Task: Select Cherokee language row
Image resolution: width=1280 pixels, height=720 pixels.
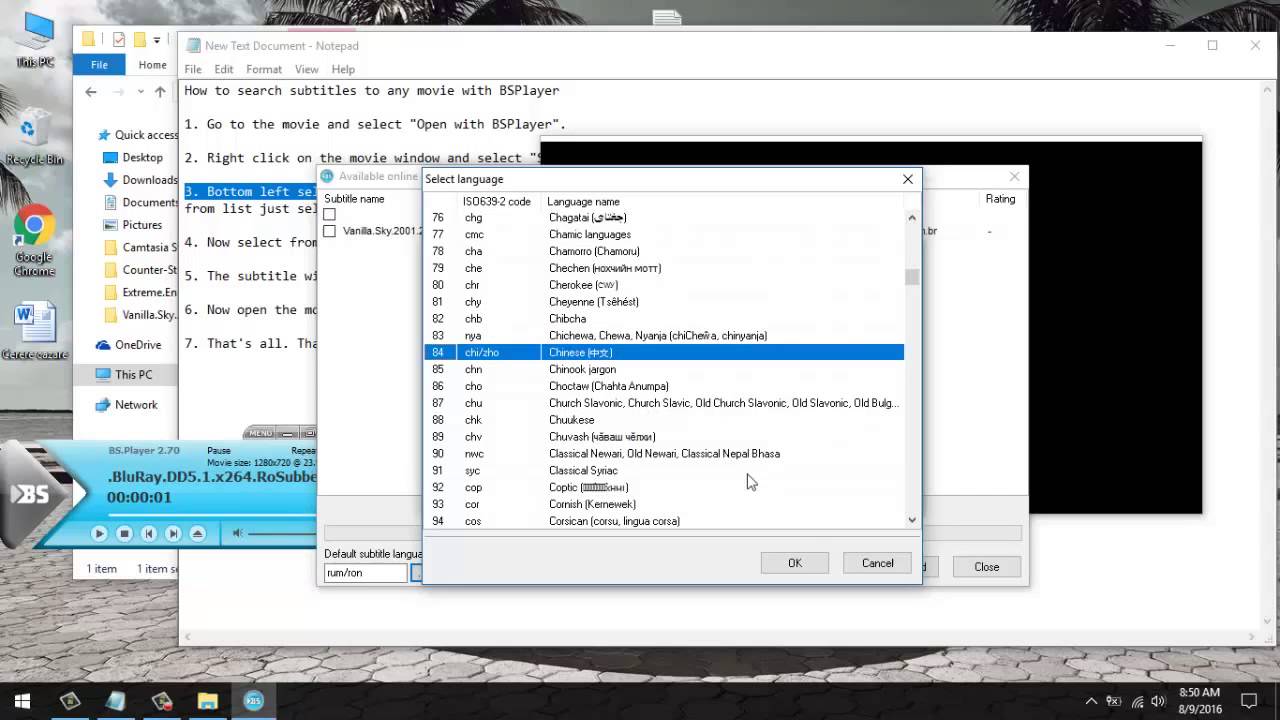Action: pyautogui.click(x=664, y=285)
